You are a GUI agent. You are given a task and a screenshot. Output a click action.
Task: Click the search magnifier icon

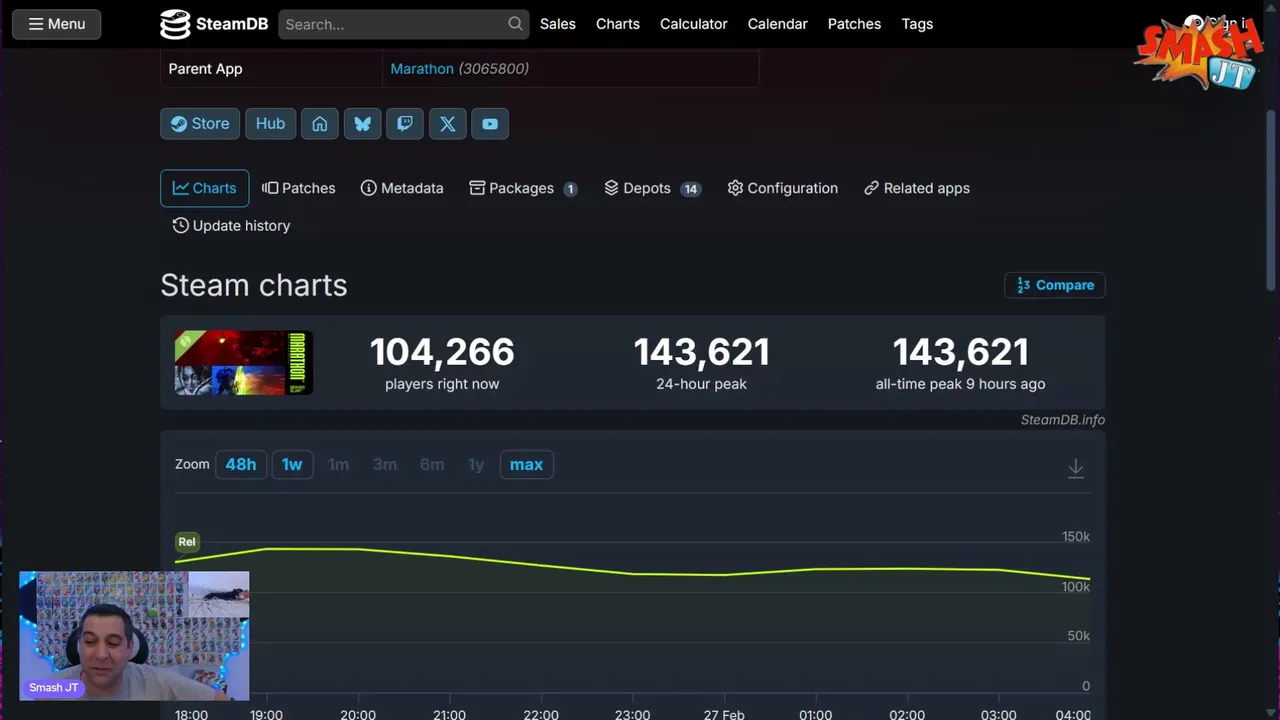coord(515,24)
